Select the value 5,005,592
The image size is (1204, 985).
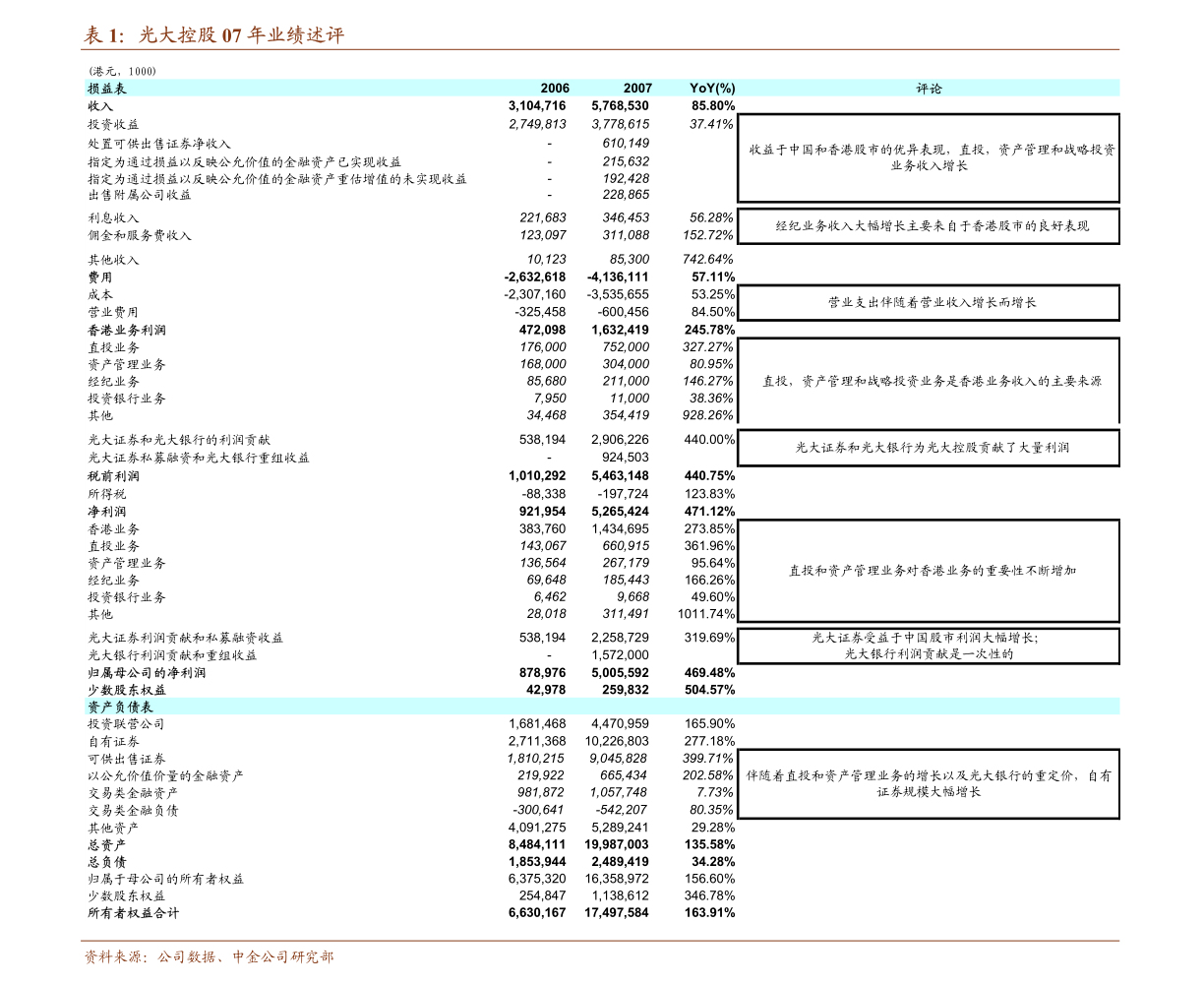point(621,674)
